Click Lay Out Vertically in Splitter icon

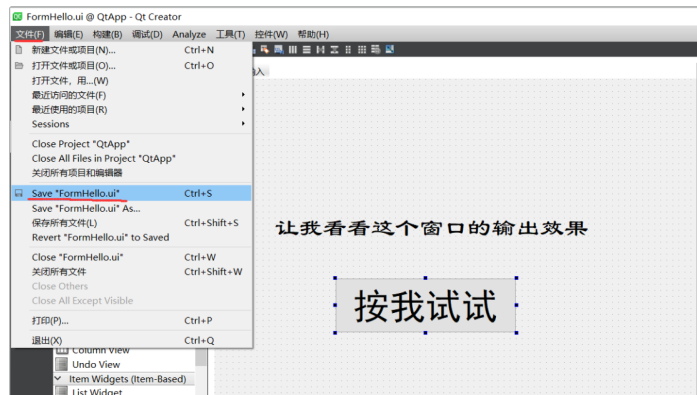(x=334, y=49)
